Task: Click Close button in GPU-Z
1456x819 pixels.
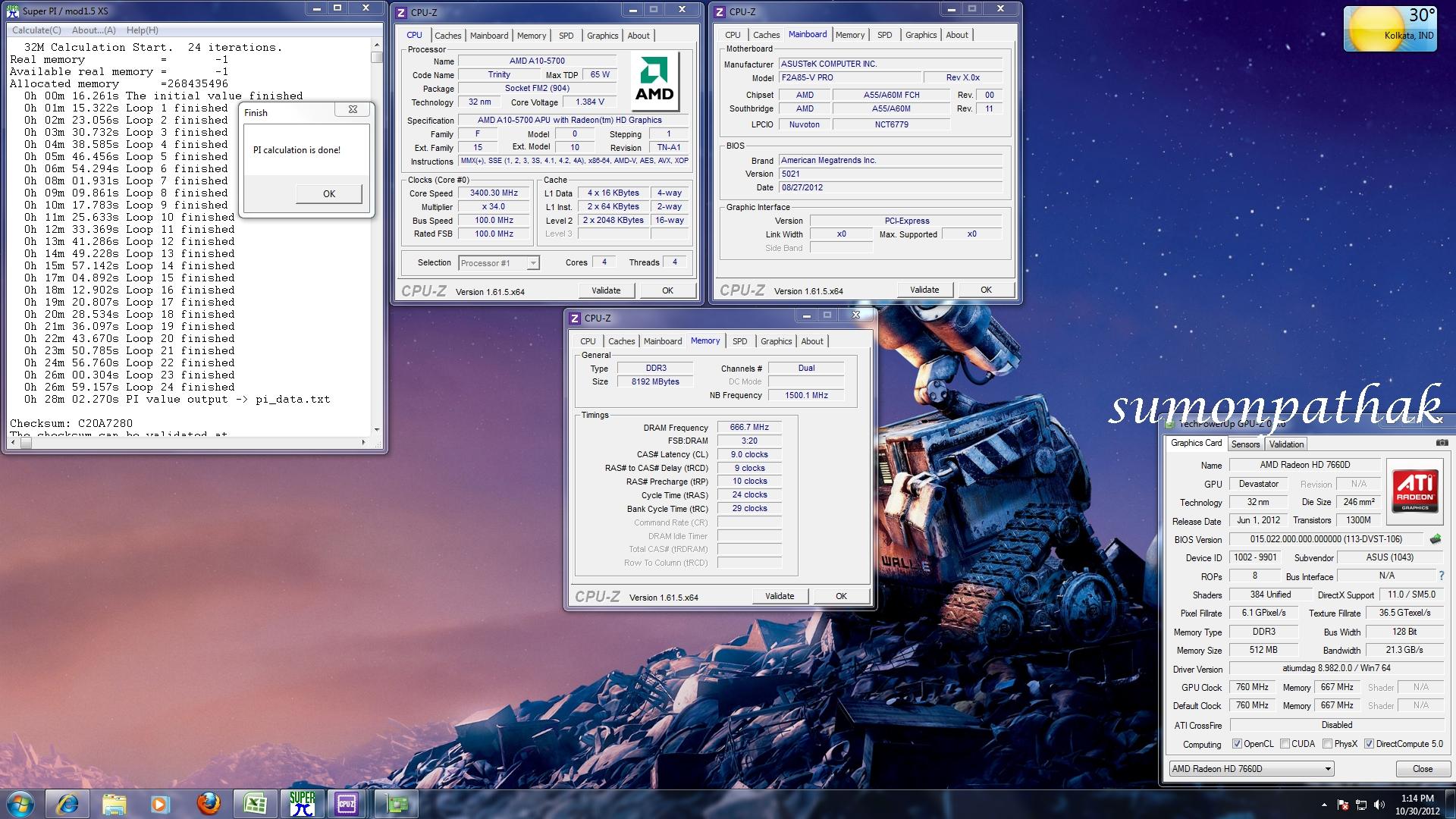Action: (1423, 769)
